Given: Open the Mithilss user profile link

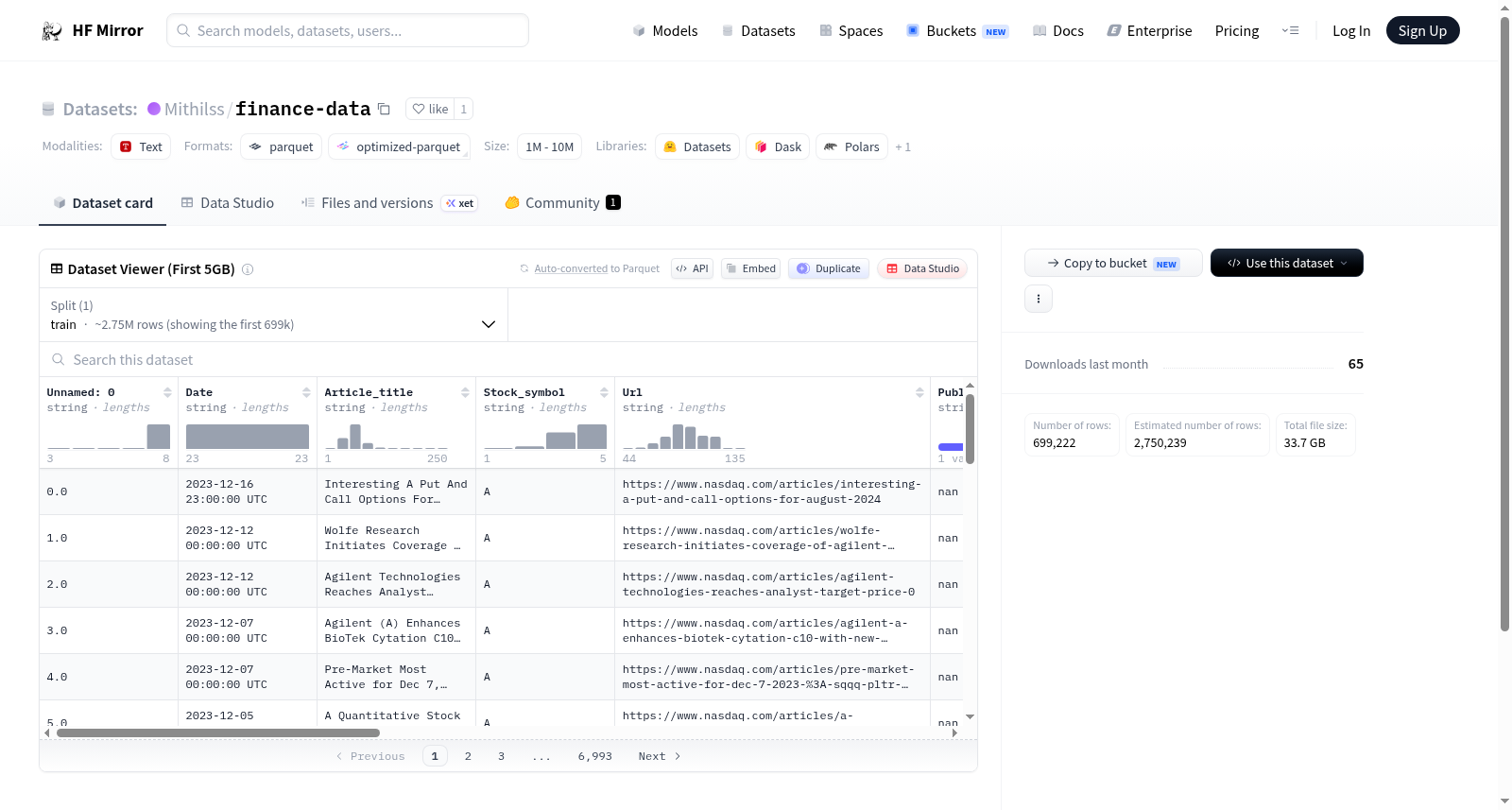Looking at the screenshot, I should 194,109.
